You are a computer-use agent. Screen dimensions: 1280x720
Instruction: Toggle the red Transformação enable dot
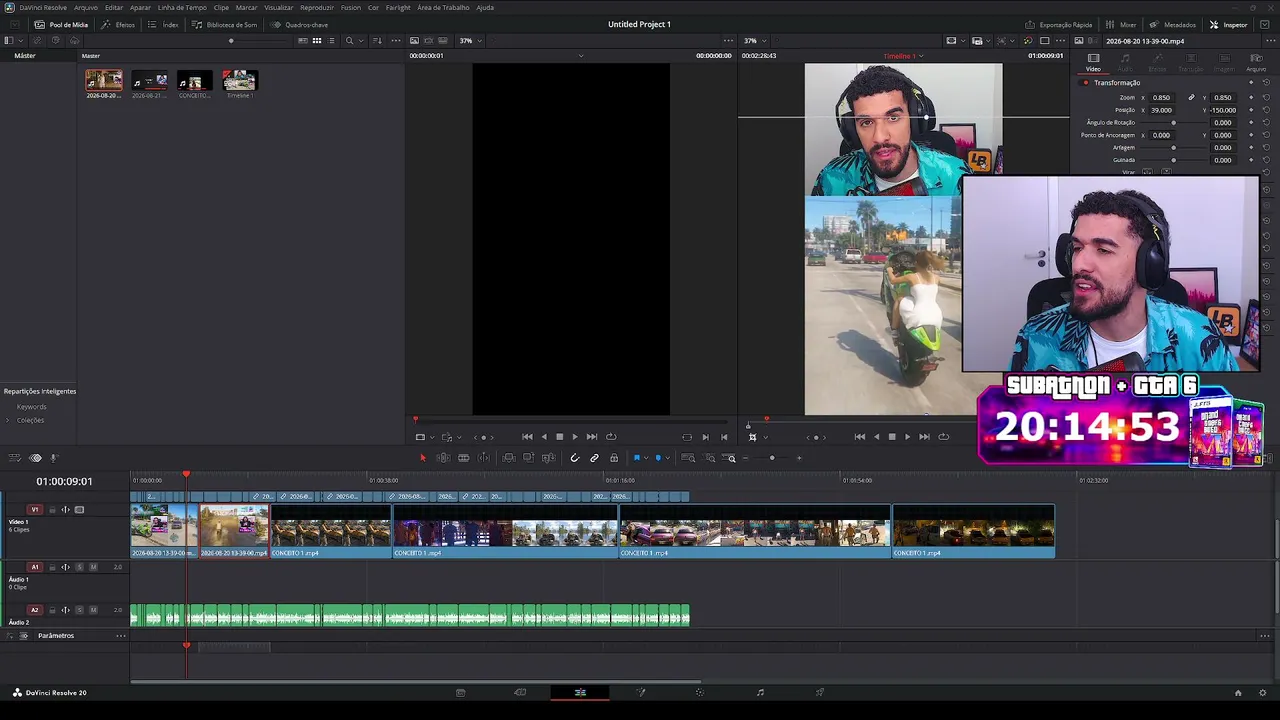point(1085,83)
